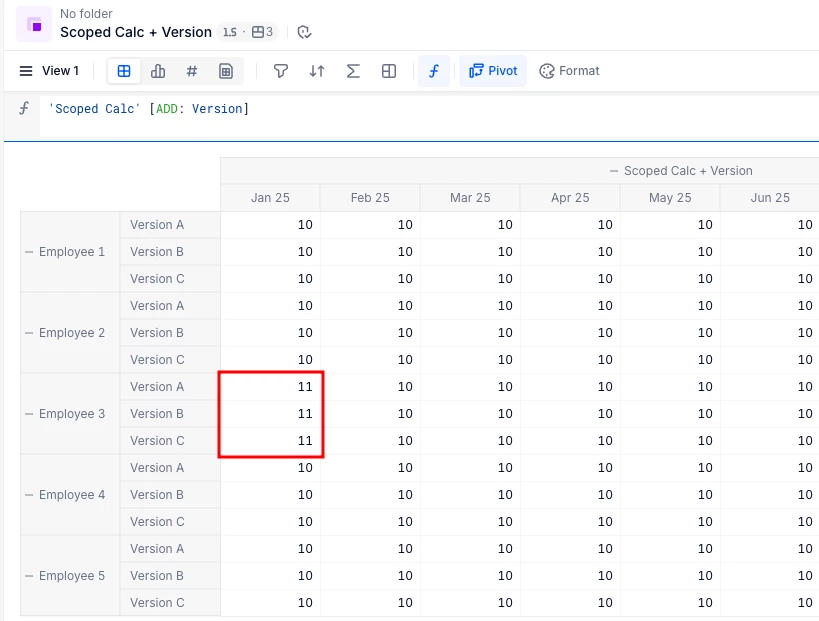Click the May 25 cell for Employee 5 Version C
The width and height of the screenshot is (819, 621).
click(x=670, y=603)
